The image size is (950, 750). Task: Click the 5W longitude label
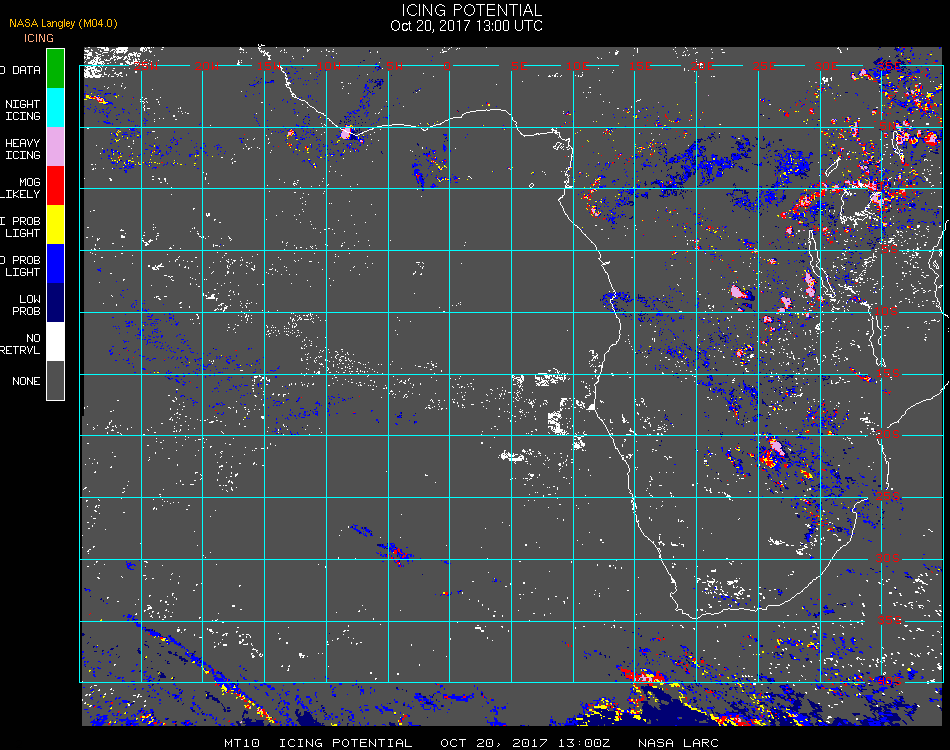pos(394,66)
